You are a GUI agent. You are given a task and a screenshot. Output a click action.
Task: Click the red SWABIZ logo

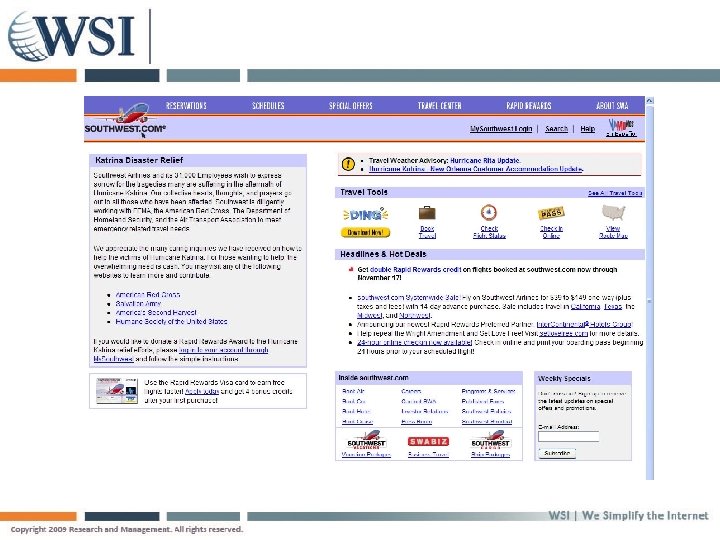pos(428,441)
